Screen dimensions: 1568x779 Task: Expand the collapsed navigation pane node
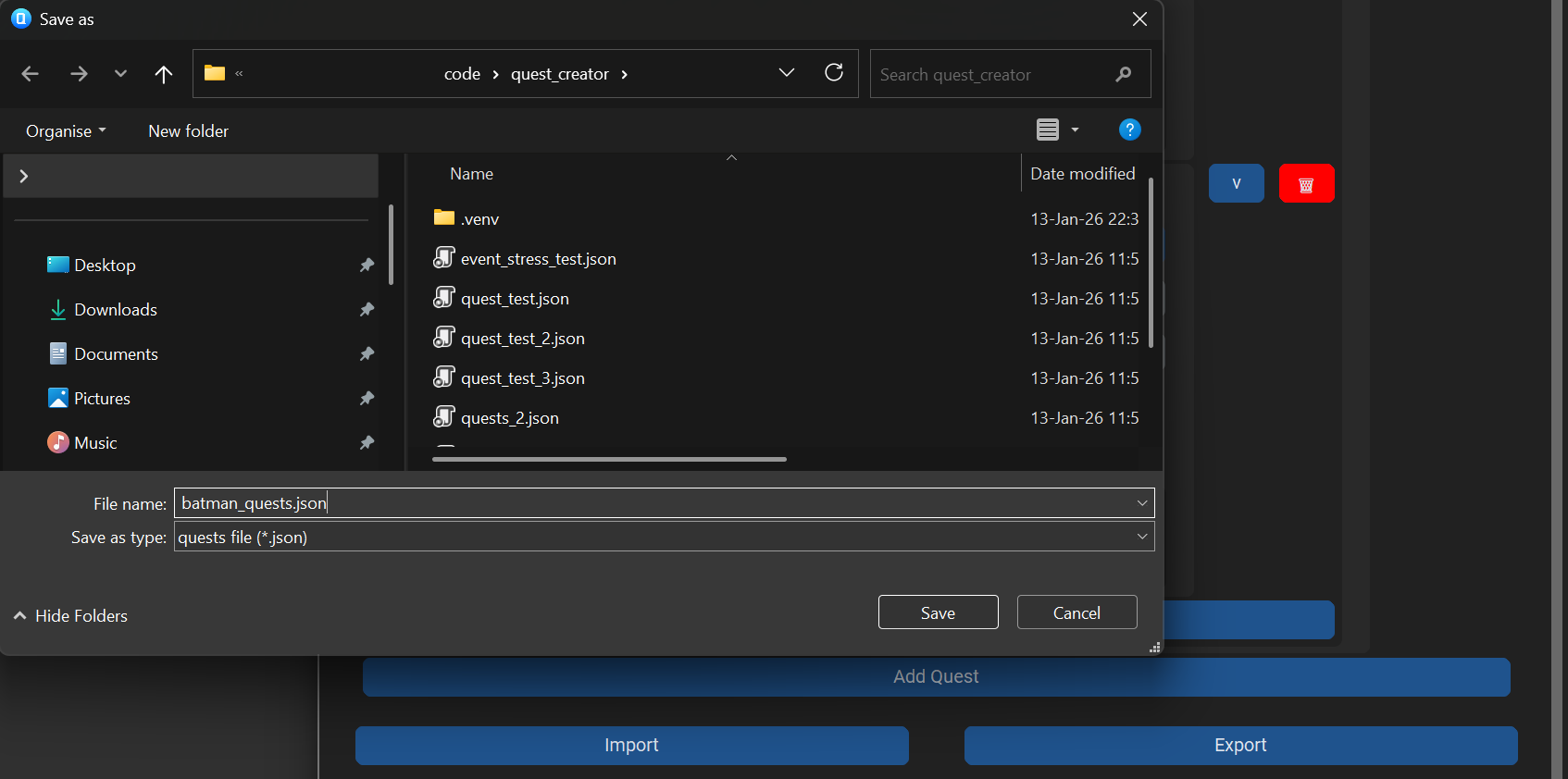click(24, 176)
